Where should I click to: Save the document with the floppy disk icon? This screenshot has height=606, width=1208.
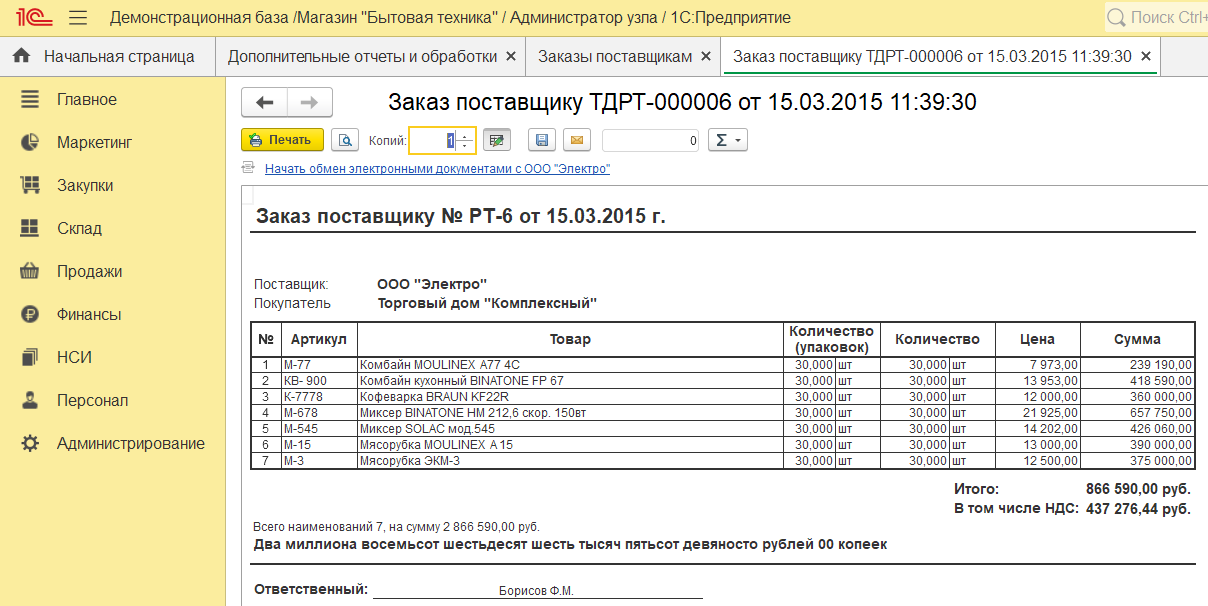click(542, 140)
